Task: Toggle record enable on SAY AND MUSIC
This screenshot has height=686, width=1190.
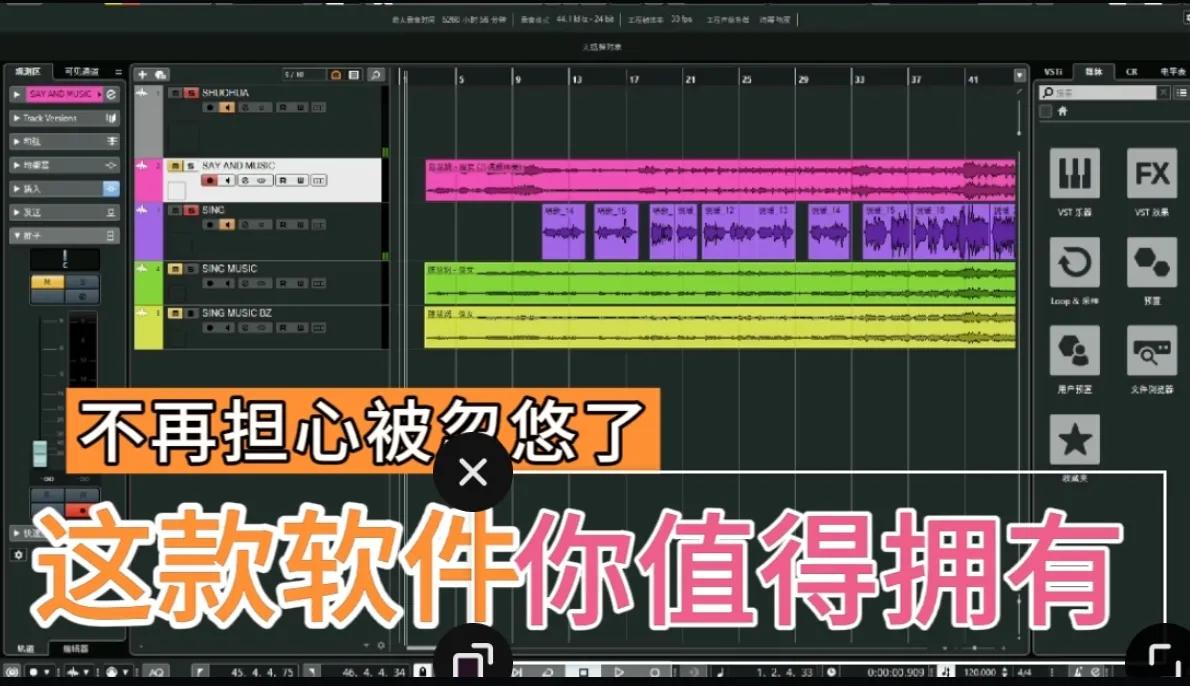Action: [x=209, y=181]
